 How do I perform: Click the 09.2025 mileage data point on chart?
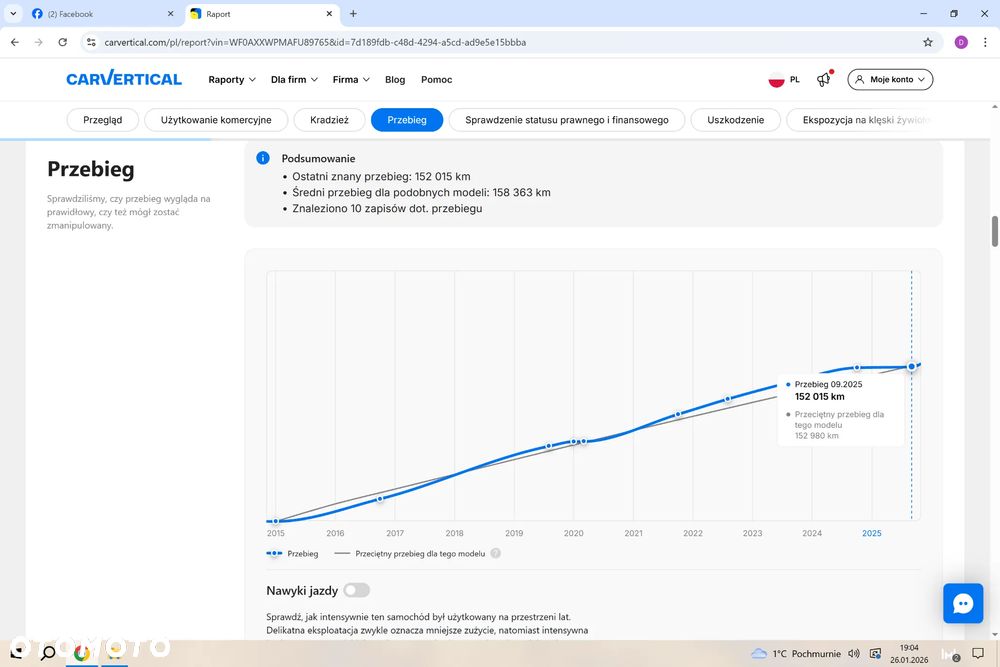(x=912, y=366)
